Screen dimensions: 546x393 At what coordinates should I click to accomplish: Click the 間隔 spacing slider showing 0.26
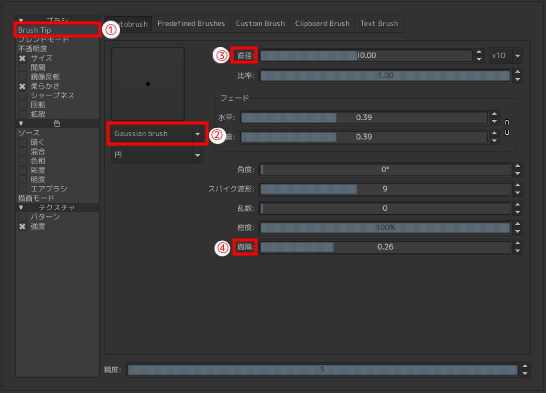pyautogui.click(x=385, y=247)
